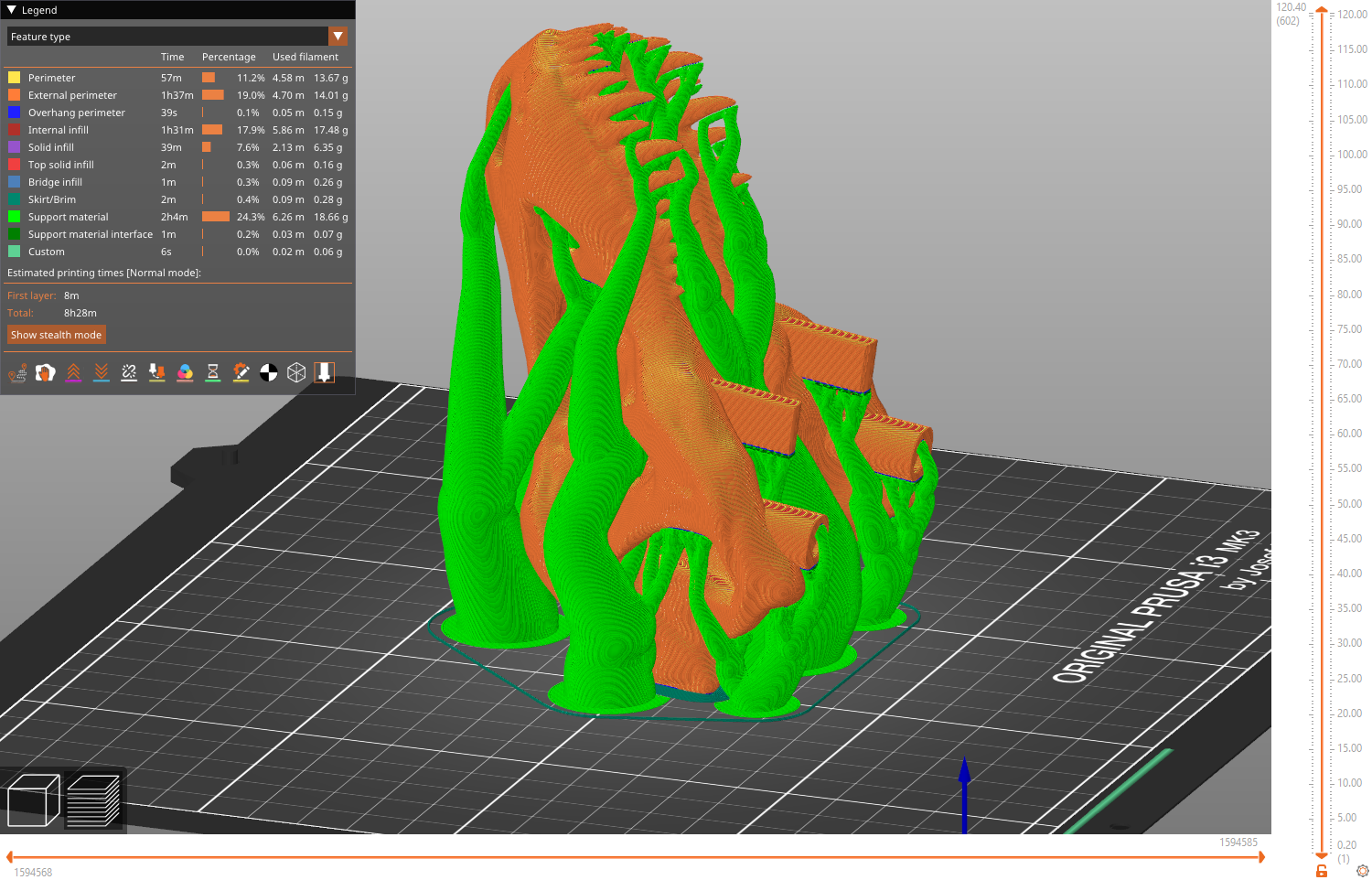Viewport: 1372px width, 880px height.
Task: Click Show stealth mode button
Action: pyautogui.click(x=56, y=335)
